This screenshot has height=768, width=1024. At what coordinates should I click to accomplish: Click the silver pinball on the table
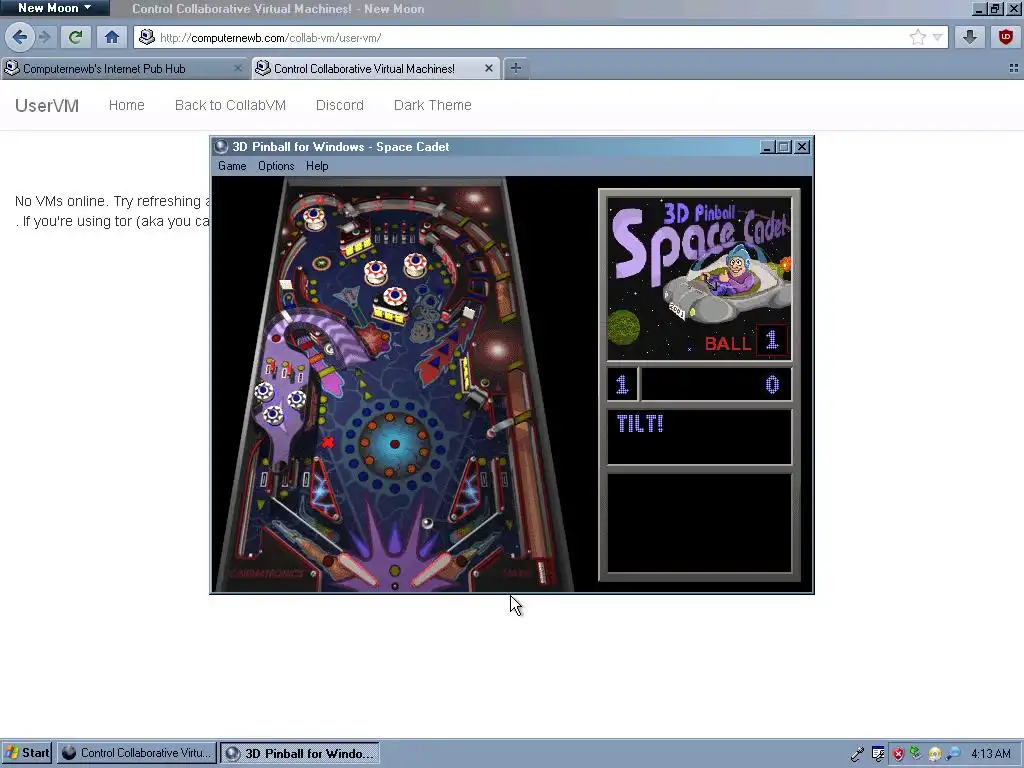(x=427, y=523)
